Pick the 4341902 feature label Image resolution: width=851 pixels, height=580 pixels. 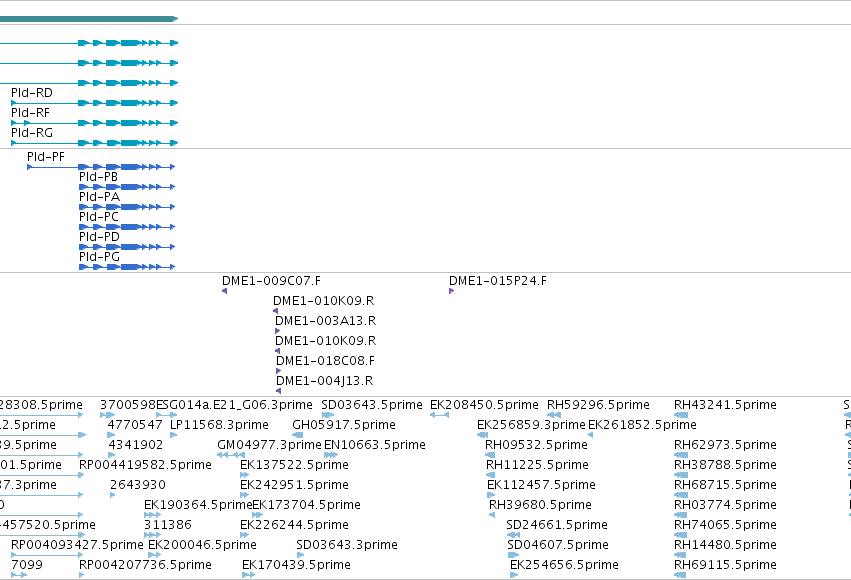click(x=136, y=445)
